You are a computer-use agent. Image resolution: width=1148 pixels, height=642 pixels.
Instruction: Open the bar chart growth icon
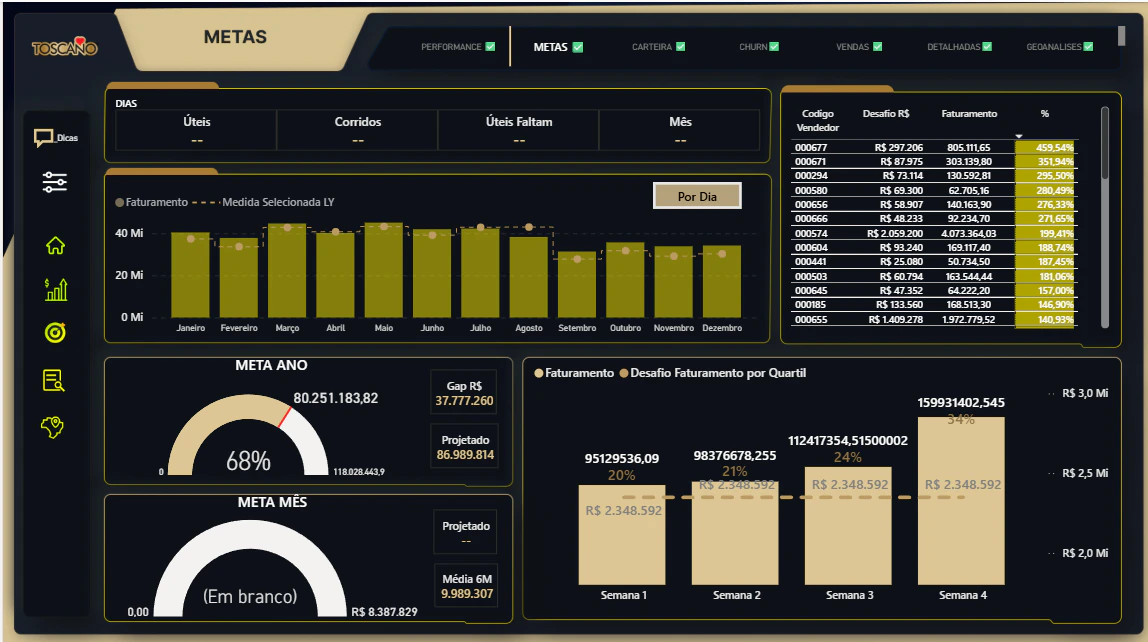point(56,289)
